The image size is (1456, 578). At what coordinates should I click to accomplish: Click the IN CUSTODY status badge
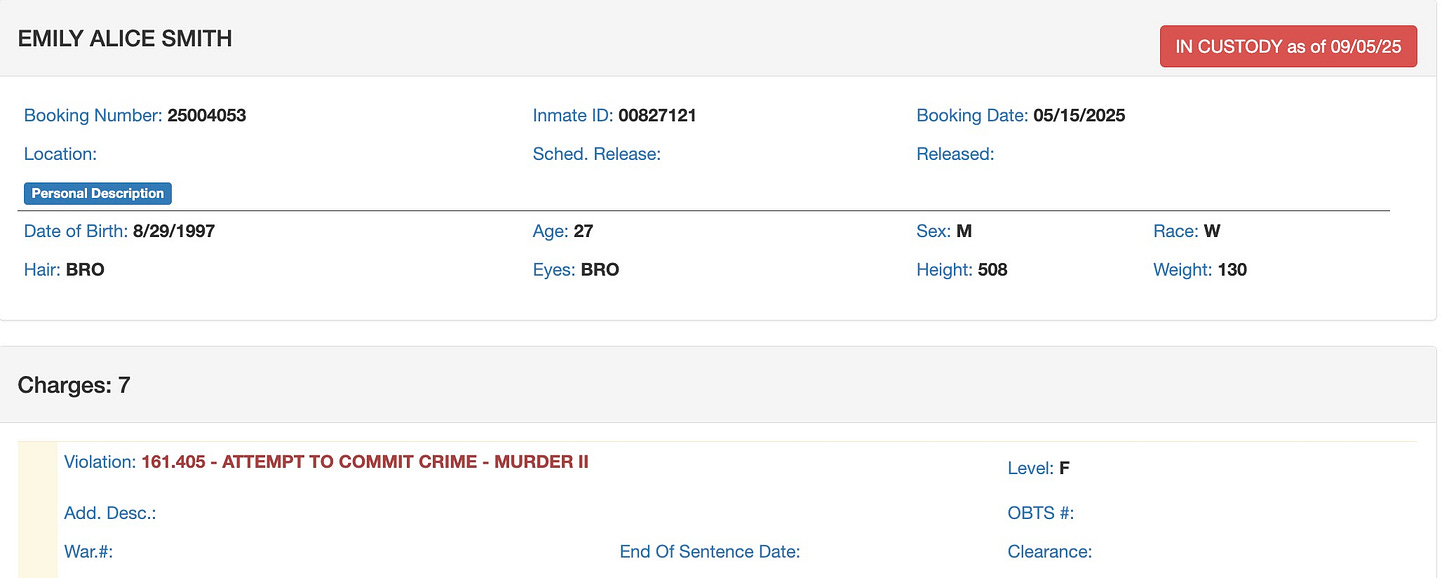coord(1288,46)
